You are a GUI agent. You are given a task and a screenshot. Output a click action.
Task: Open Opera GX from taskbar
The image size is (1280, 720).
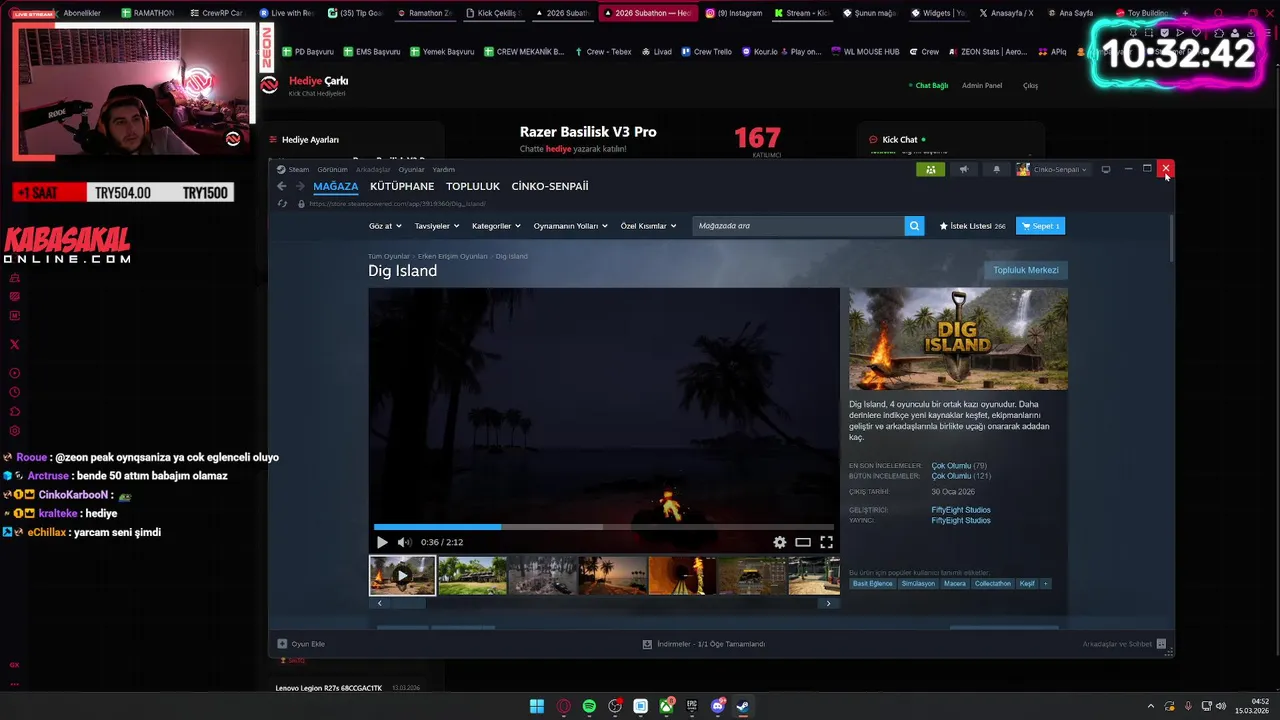point(563,706)
